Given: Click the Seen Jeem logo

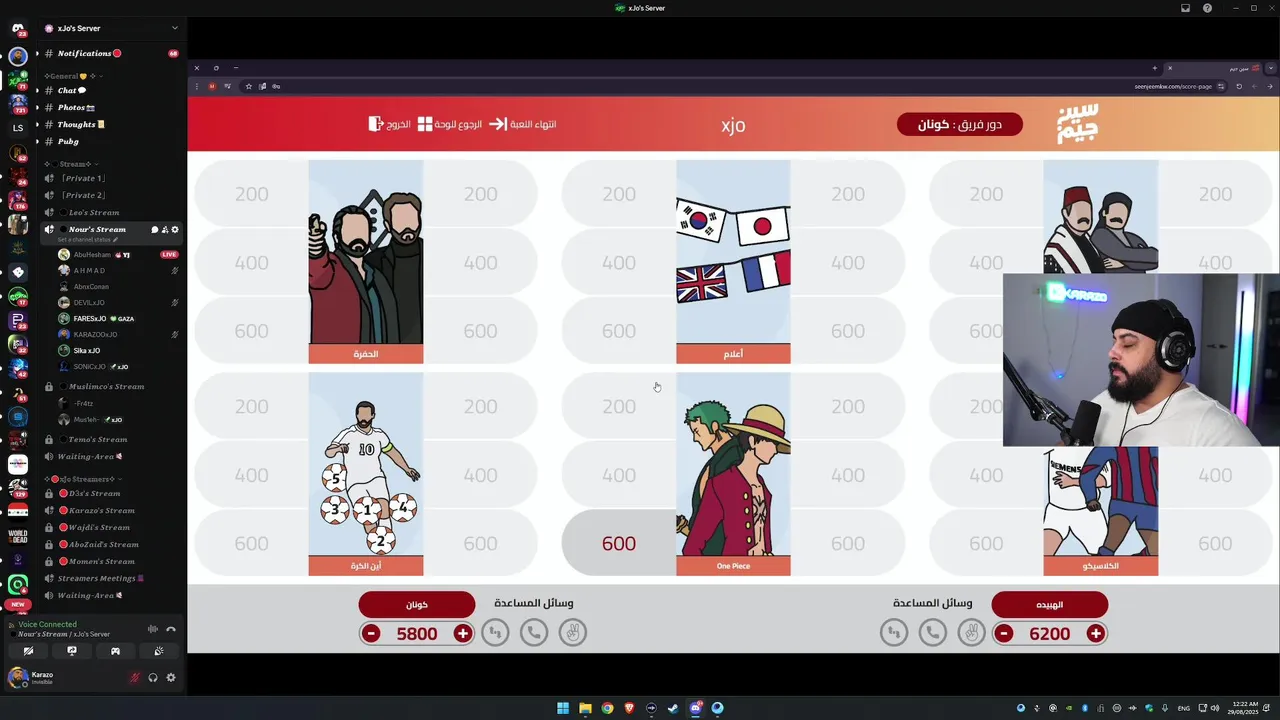Looking at the screenshot, I should pos(1077,124).
